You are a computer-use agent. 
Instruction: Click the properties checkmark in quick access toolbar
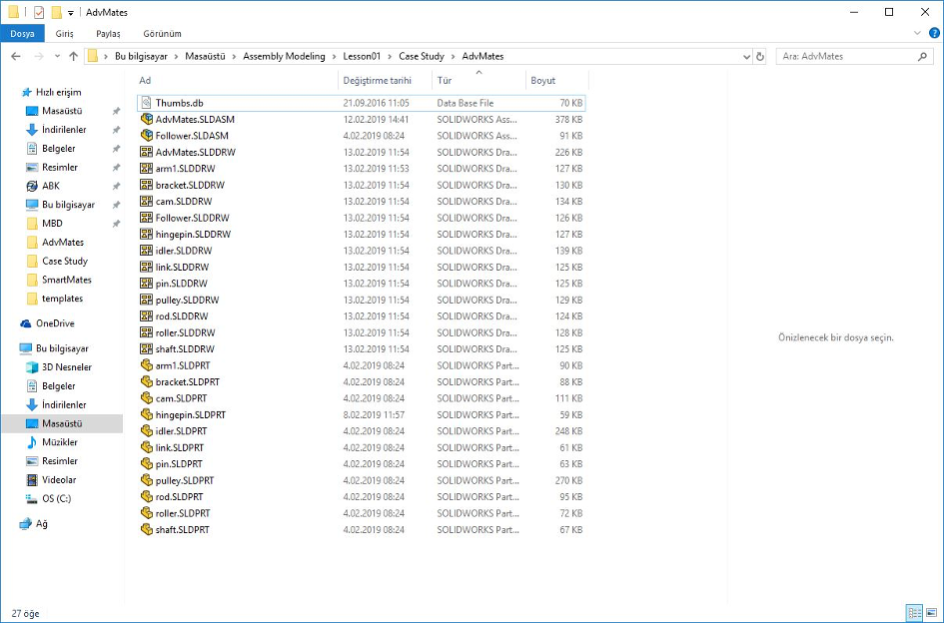39,12
